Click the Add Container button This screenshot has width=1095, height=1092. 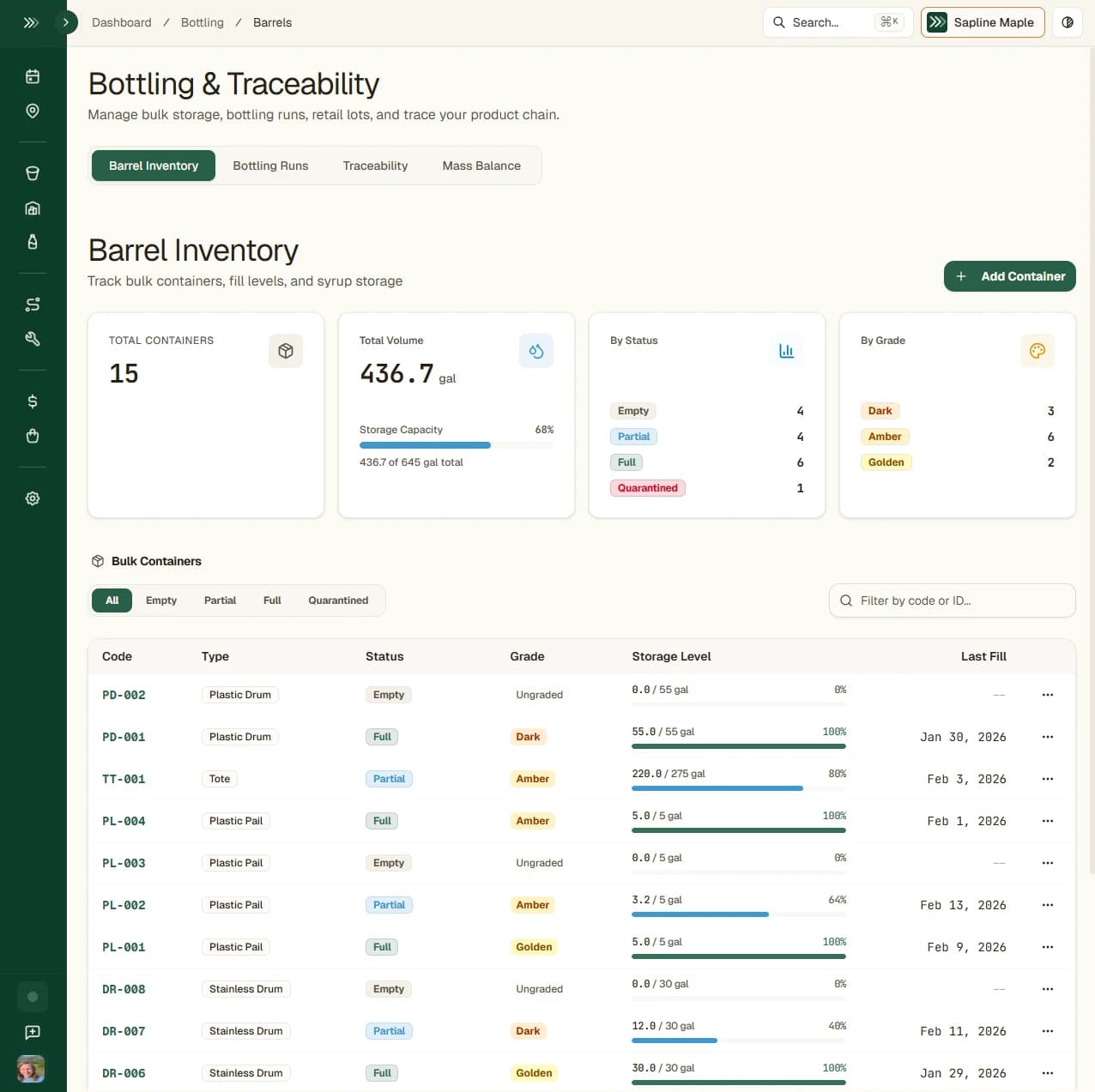(1009, 276)
